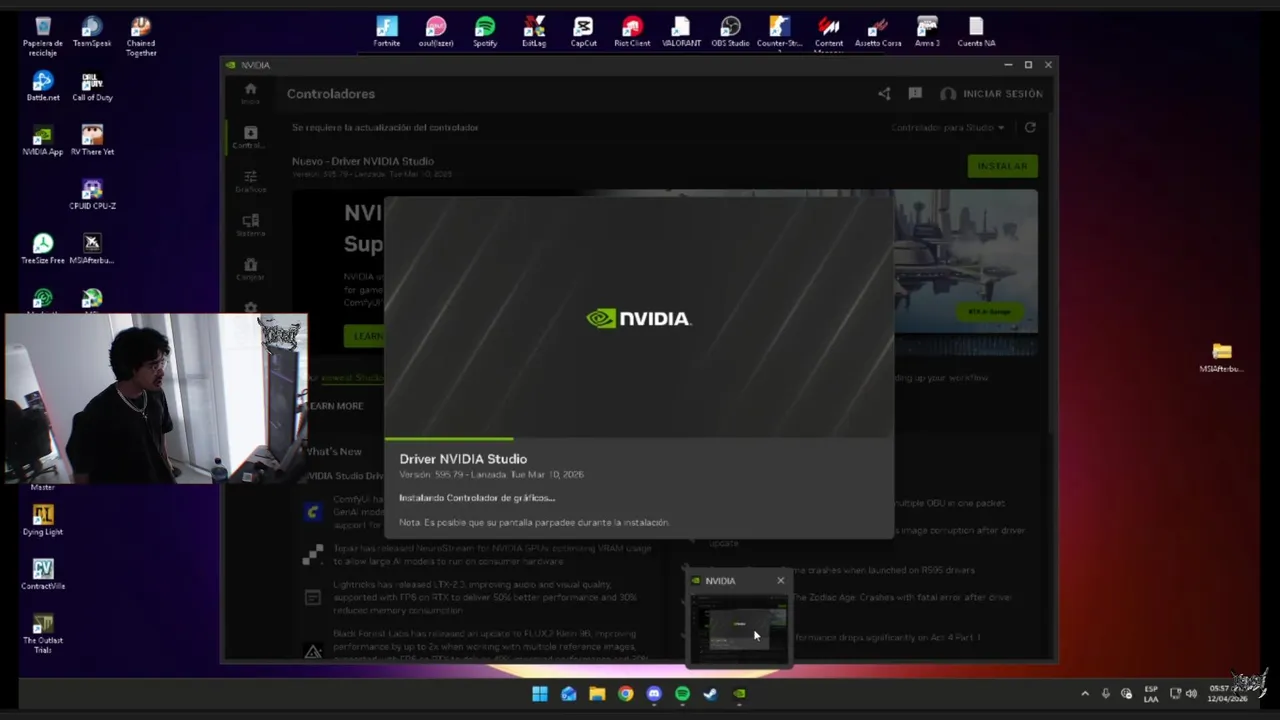
Task: Click the NVIDIA taskbar preview thumbnail
Action: coord(739,628)
